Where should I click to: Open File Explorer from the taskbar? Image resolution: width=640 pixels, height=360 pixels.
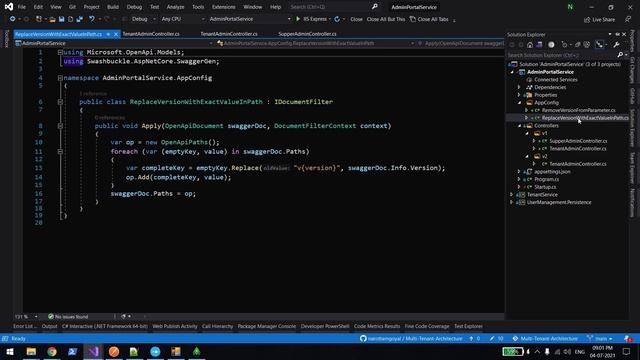pos(31,351)
